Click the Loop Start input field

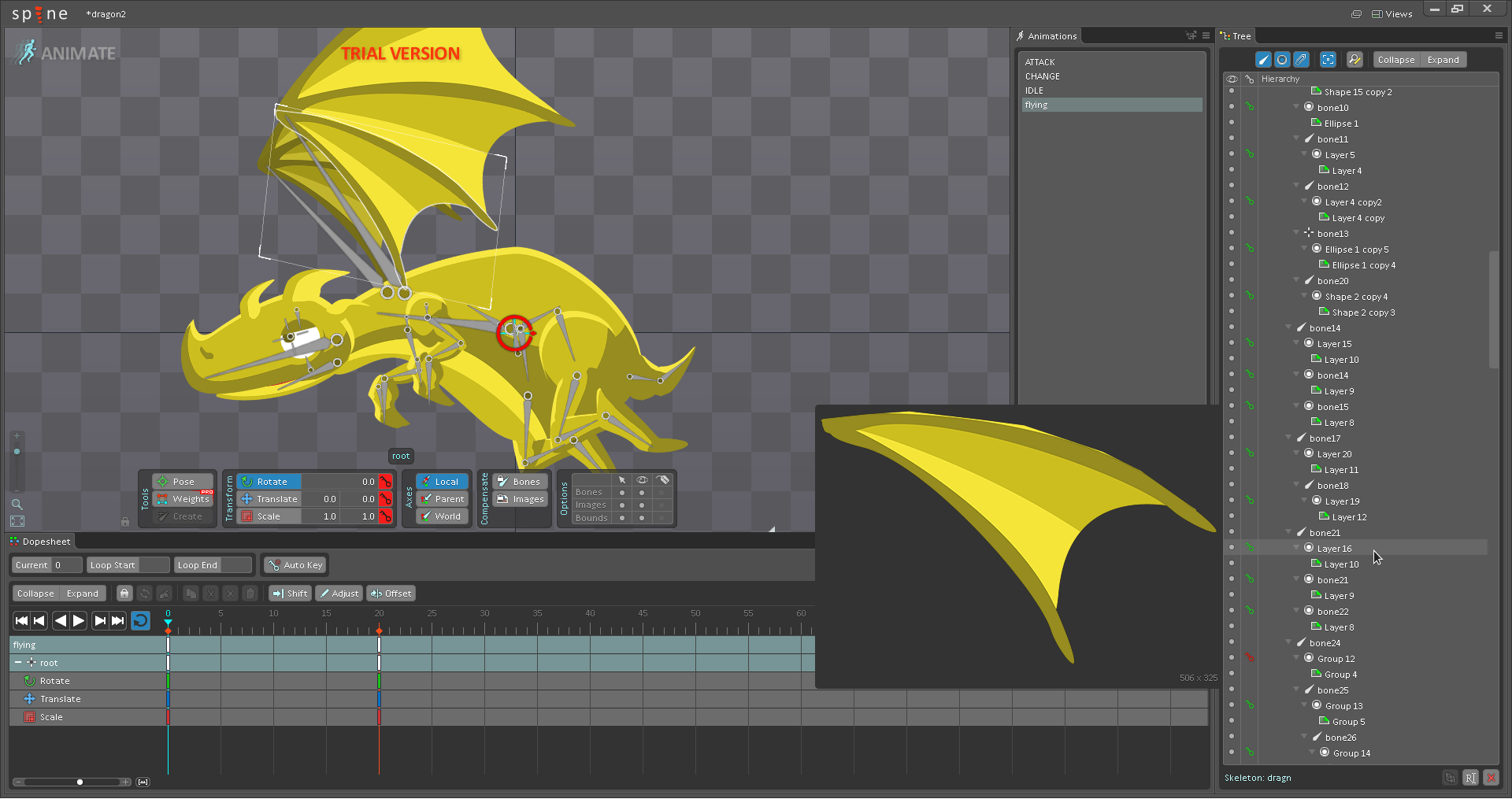point(154,565)
